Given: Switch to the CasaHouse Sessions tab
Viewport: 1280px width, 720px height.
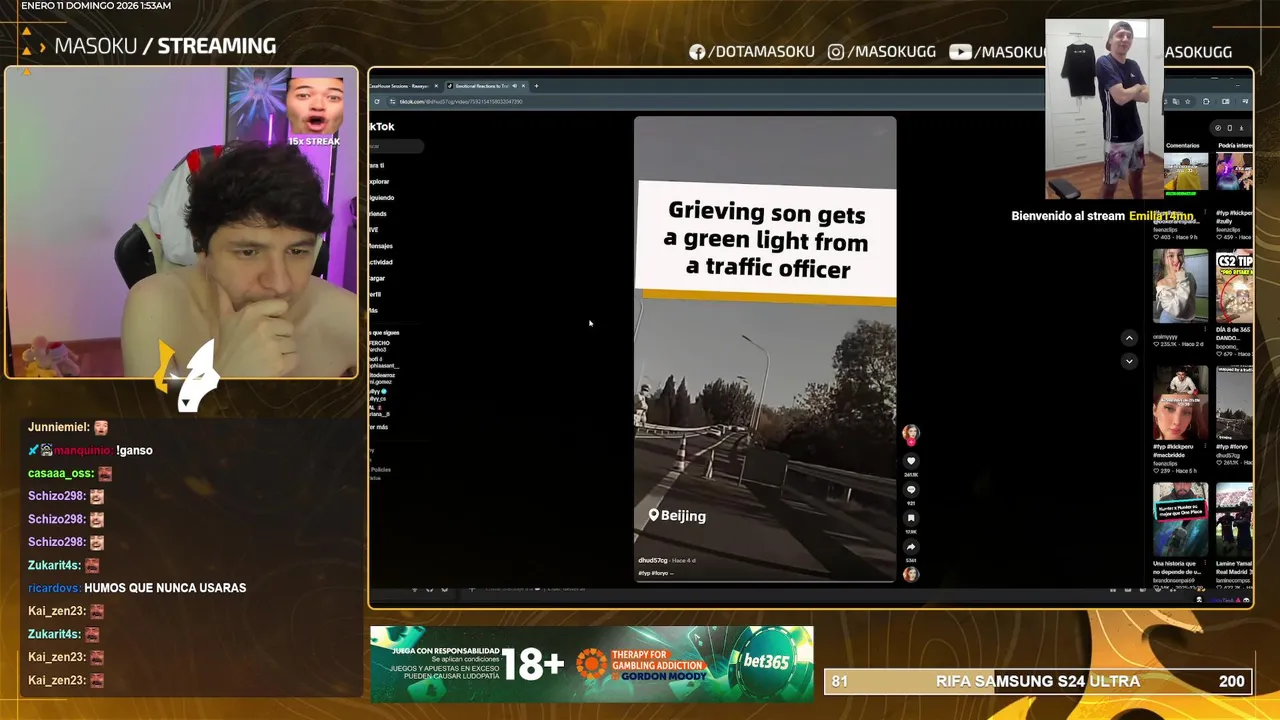Looking at the screenshot, I should 402,86.
